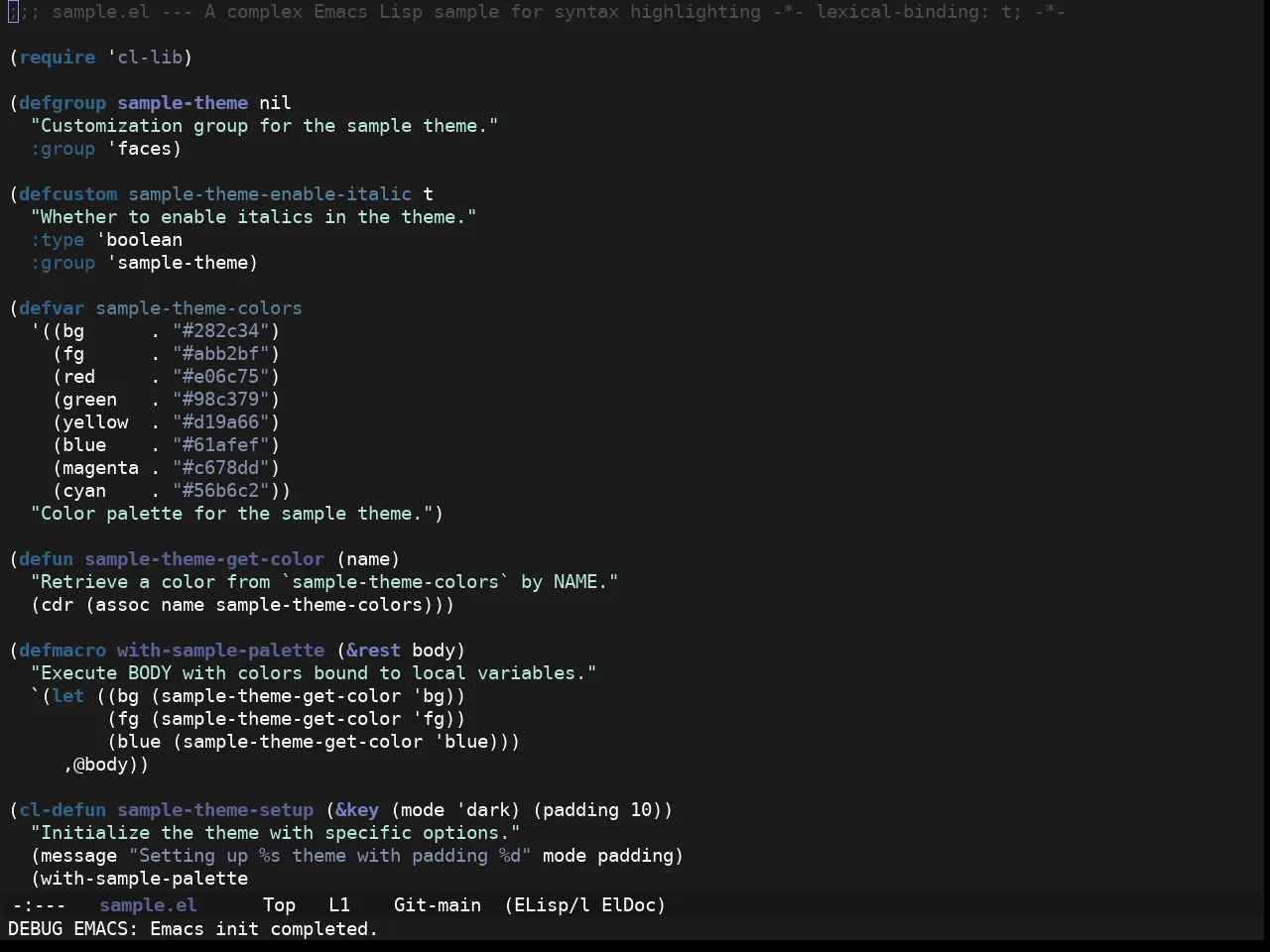Click the 'blue quoted symbol

[461, 742]
